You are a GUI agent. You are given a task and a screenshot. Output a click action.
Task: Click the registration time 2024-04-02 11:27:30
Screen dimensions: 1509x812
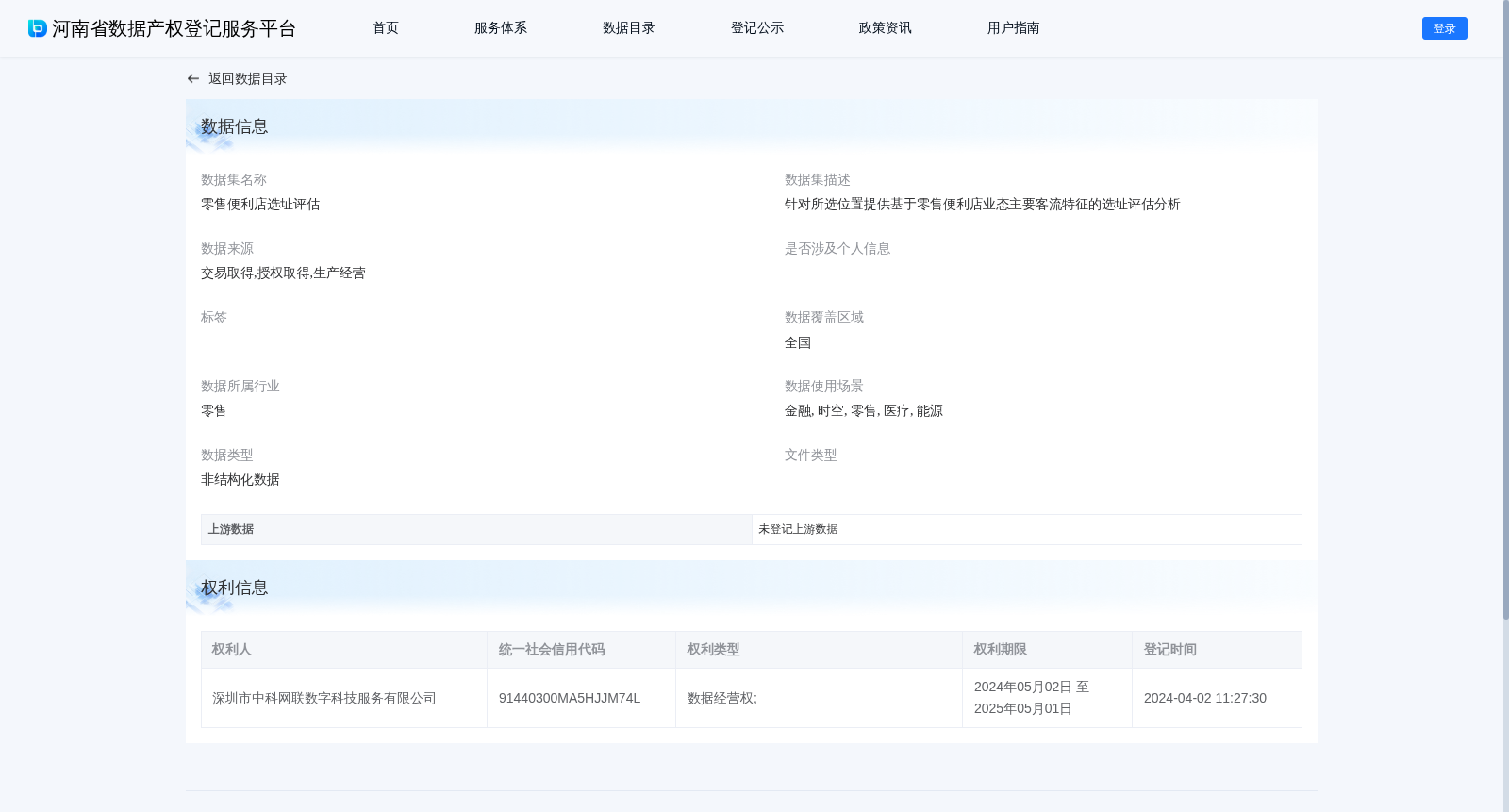(1205, 699)
